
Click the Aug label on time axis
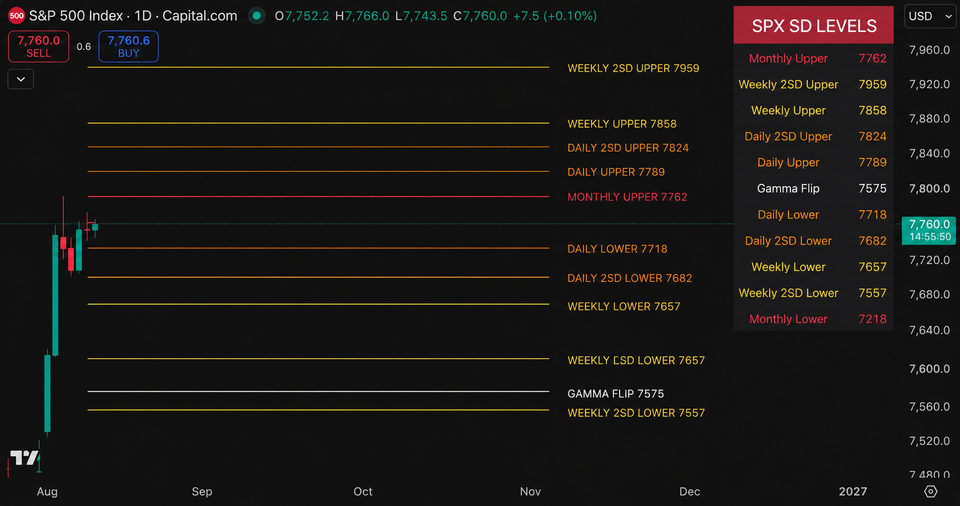click(47, 491)
